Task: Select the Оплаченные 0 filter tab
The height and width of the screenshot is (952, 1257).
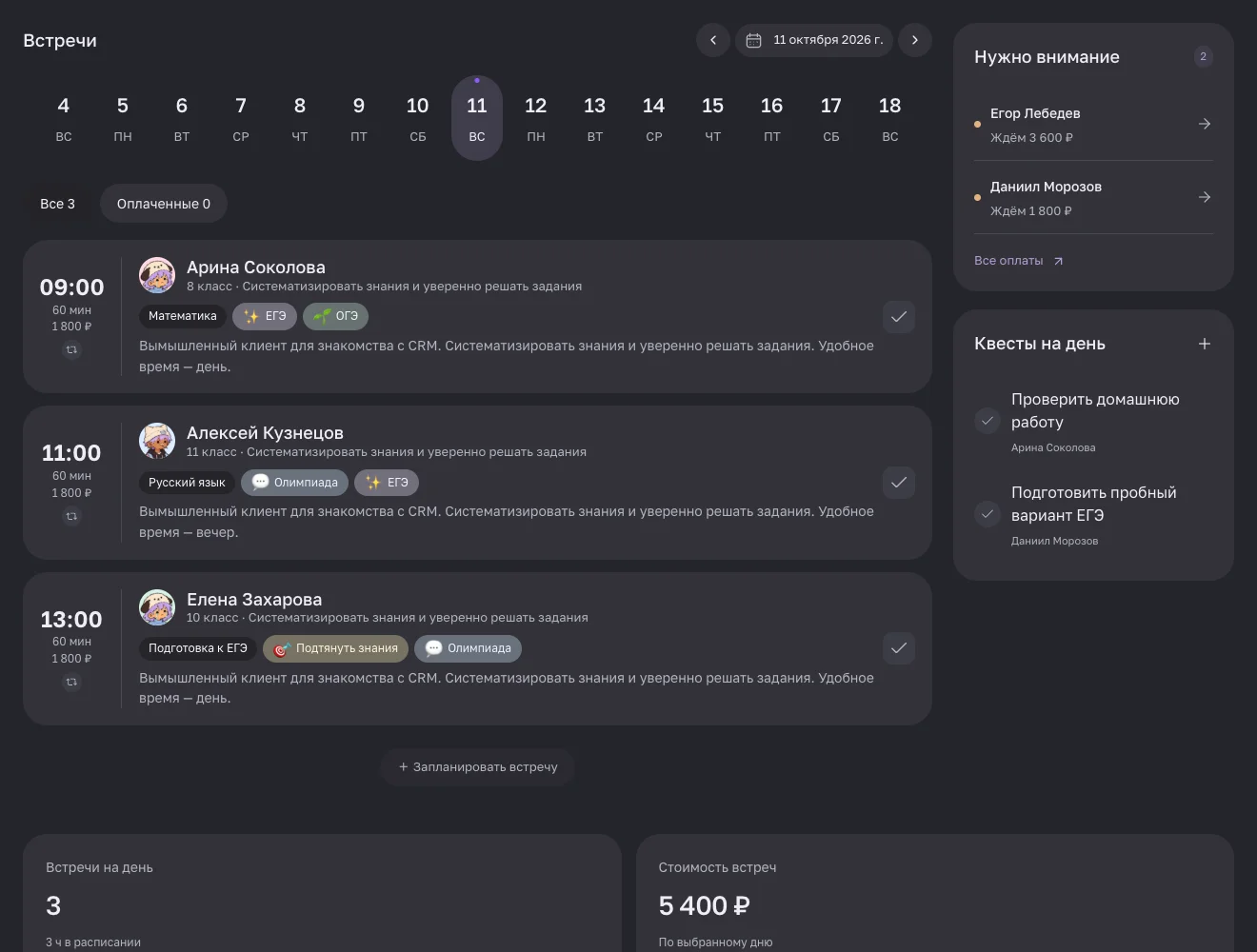Action: 164,204
